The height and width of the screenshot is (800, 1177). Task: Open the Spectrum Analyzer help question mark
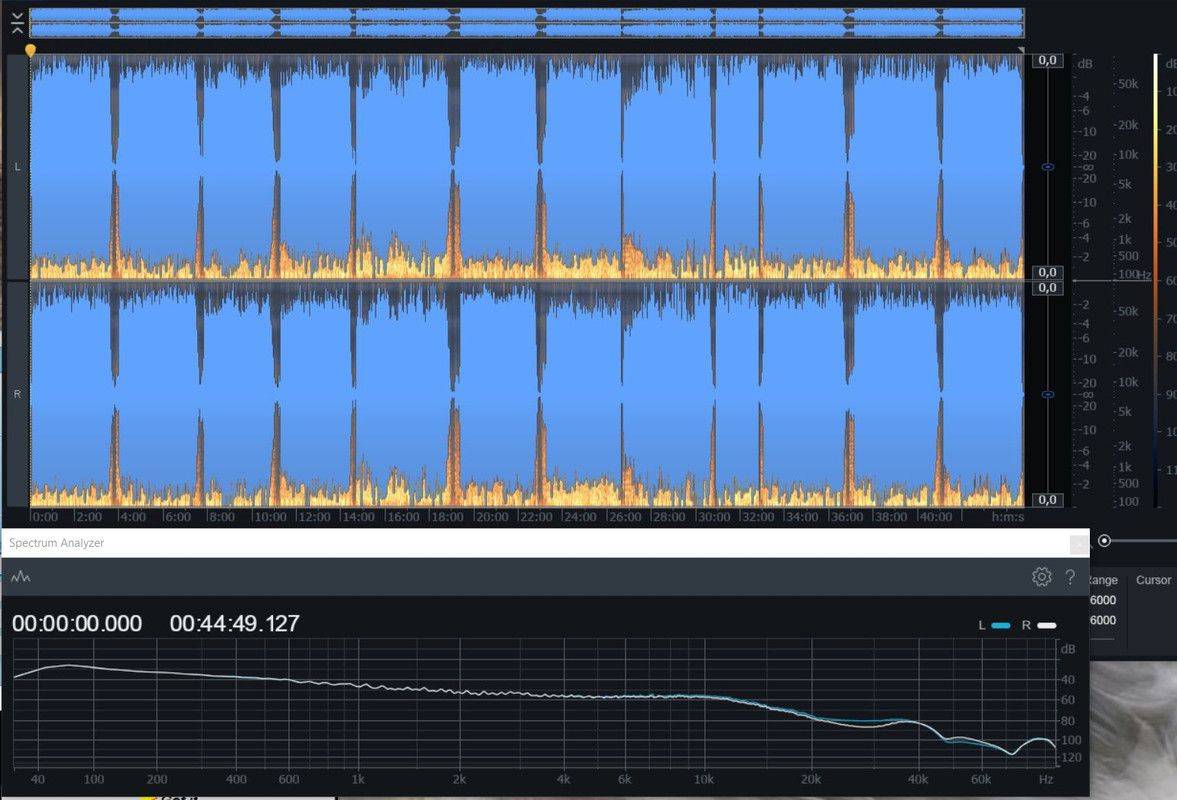click(x=1070, y=576)
